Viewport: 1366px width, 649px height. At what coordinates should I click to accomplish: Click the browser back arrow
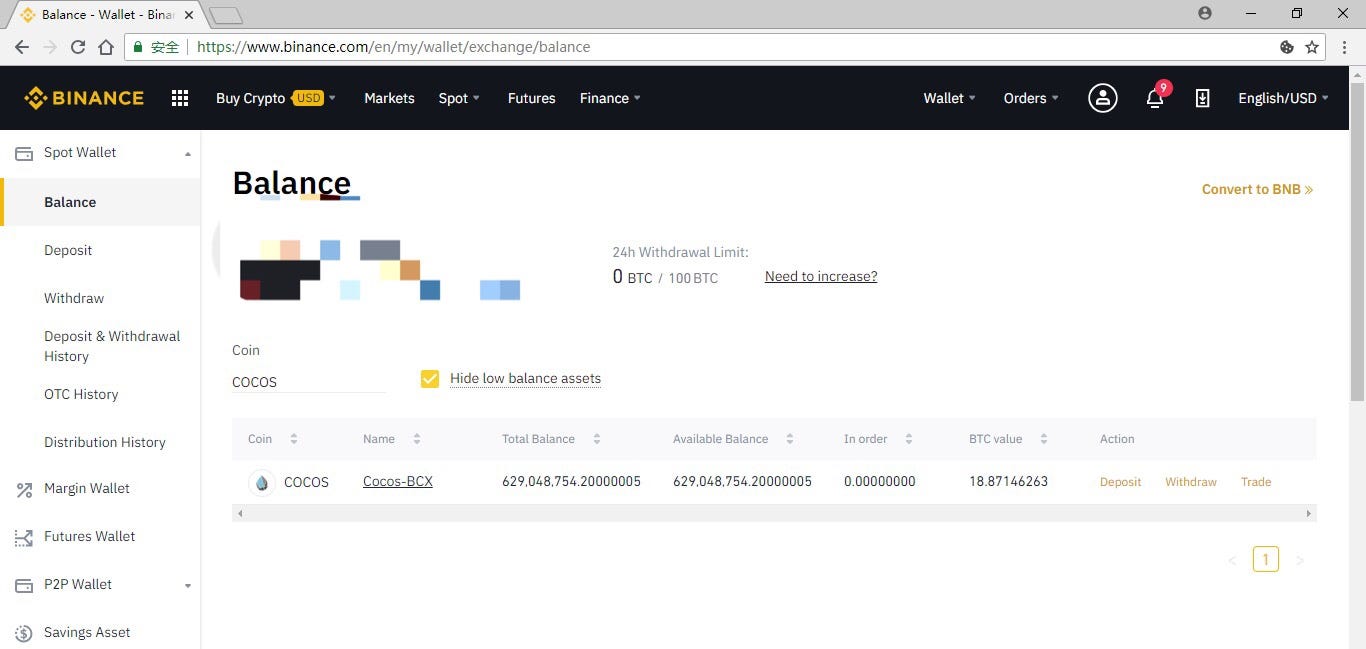22,47
